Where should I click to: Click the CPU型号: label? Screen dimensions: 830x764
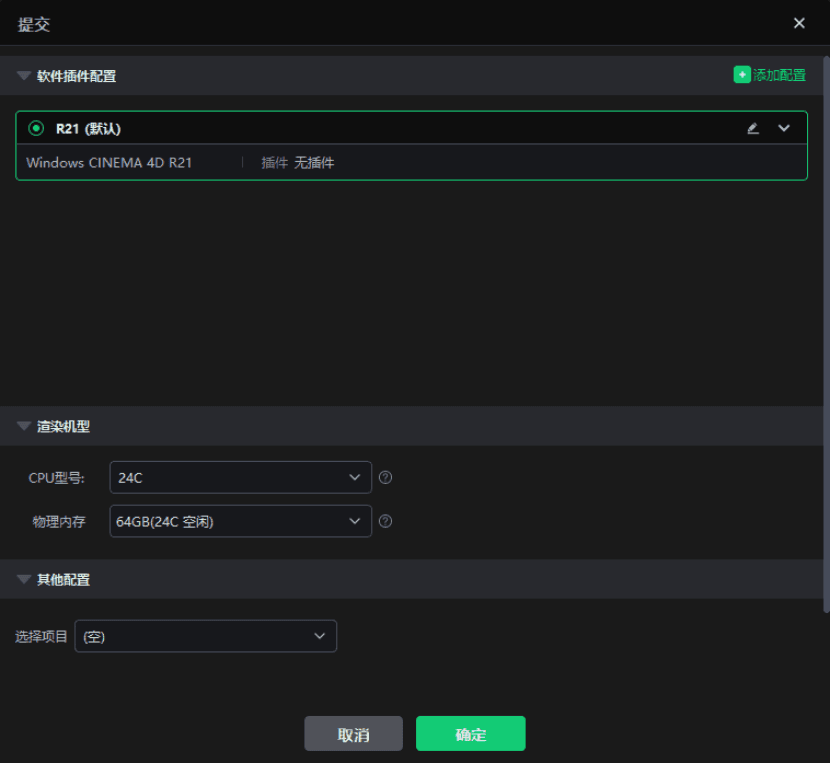[x=57, y=478]
